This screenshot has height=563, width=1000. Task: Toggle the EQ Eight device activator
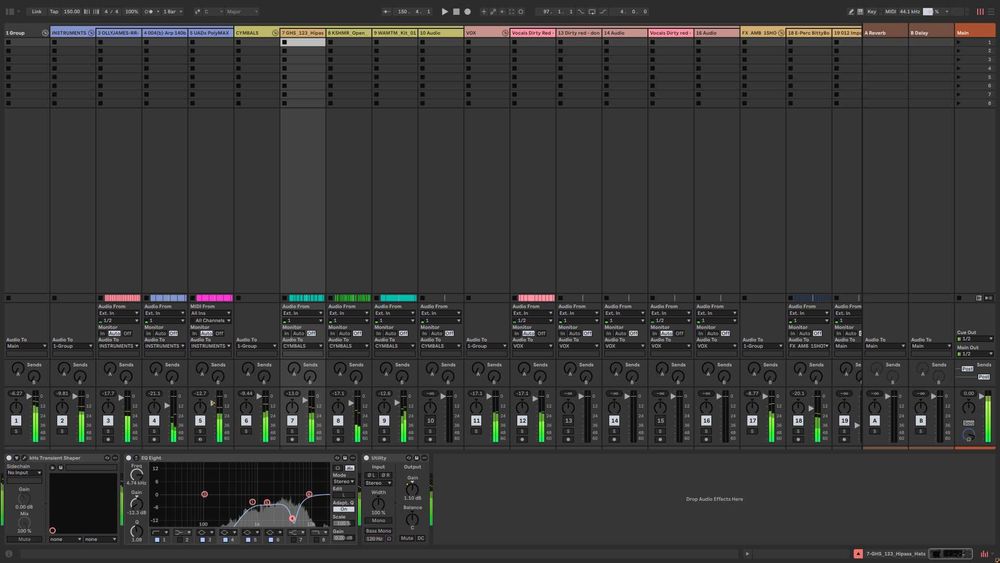click(130, 458)
